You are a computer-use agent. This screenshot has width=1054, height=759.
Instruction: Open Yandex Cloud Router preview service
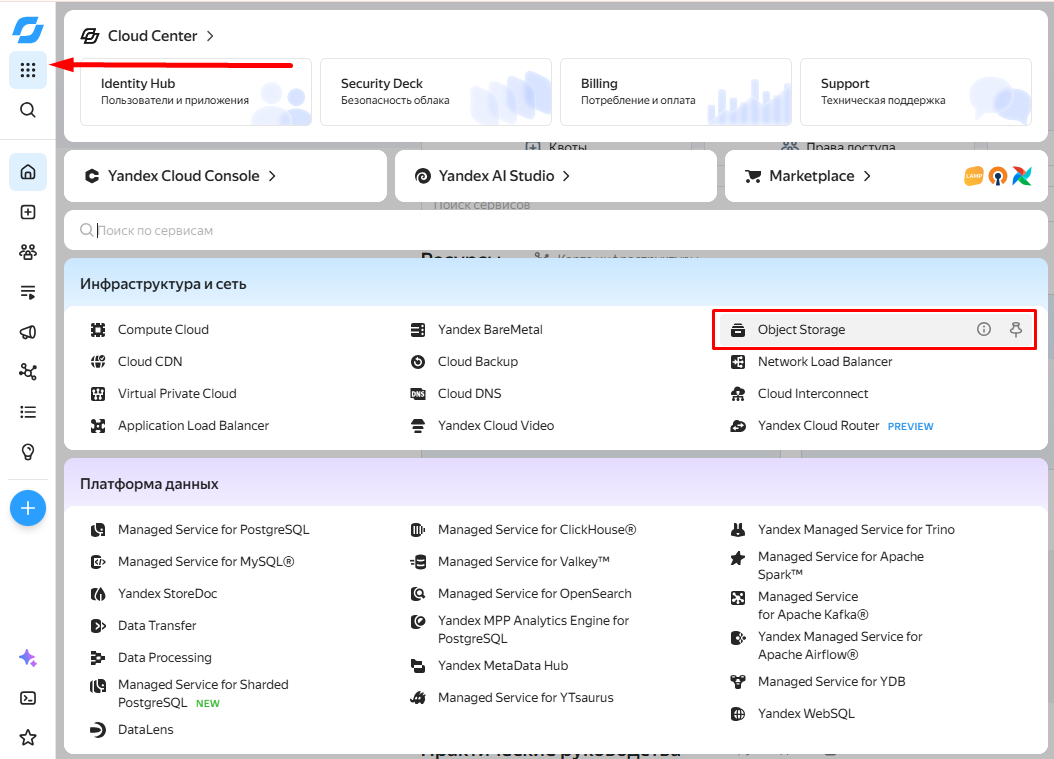[x=818, y=426]
